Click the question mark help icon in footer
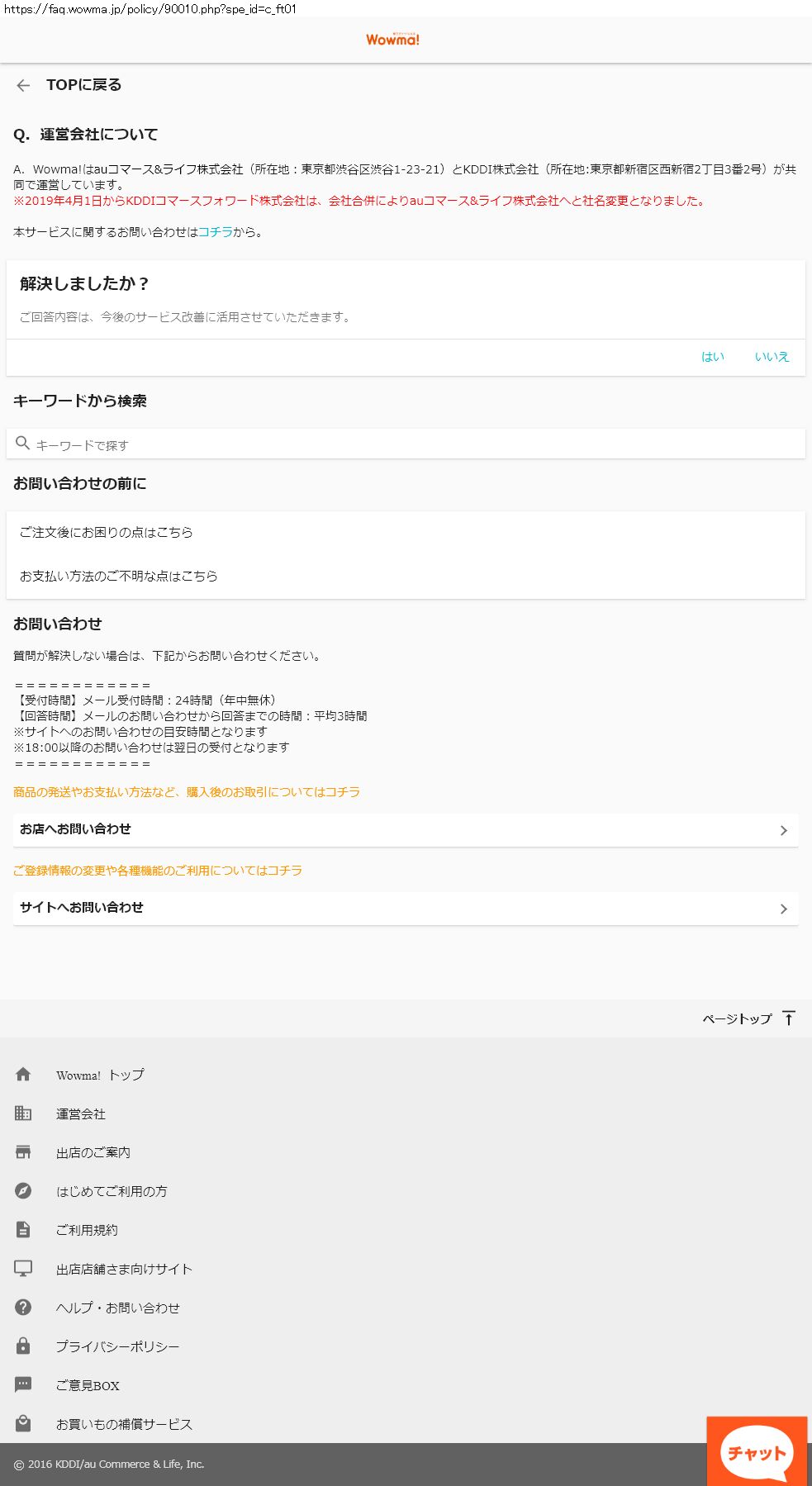 [23, 1307]
